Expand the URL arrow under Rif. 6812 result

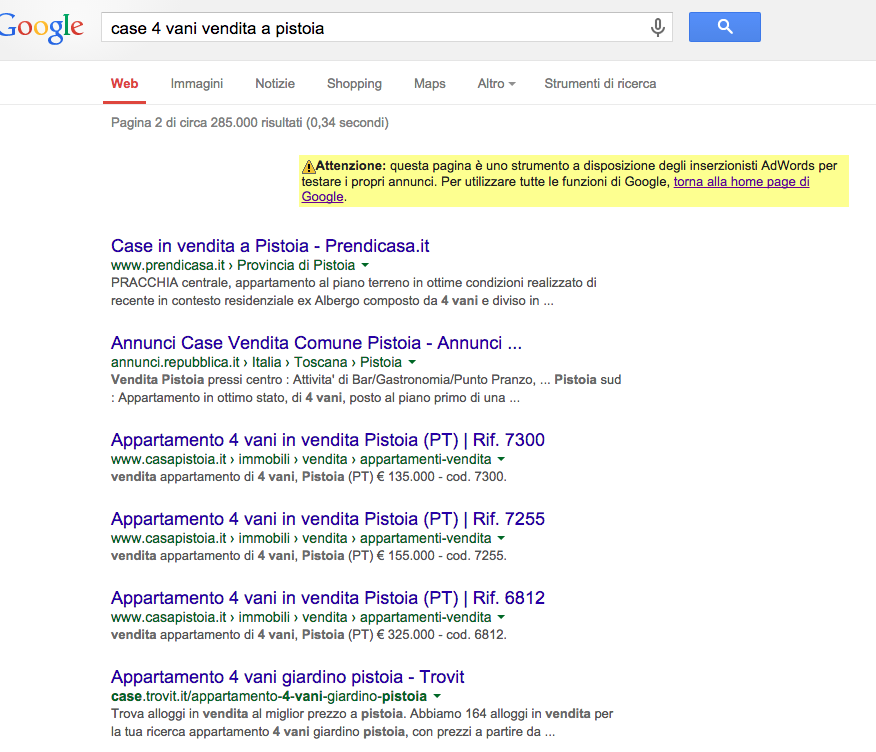501,617
